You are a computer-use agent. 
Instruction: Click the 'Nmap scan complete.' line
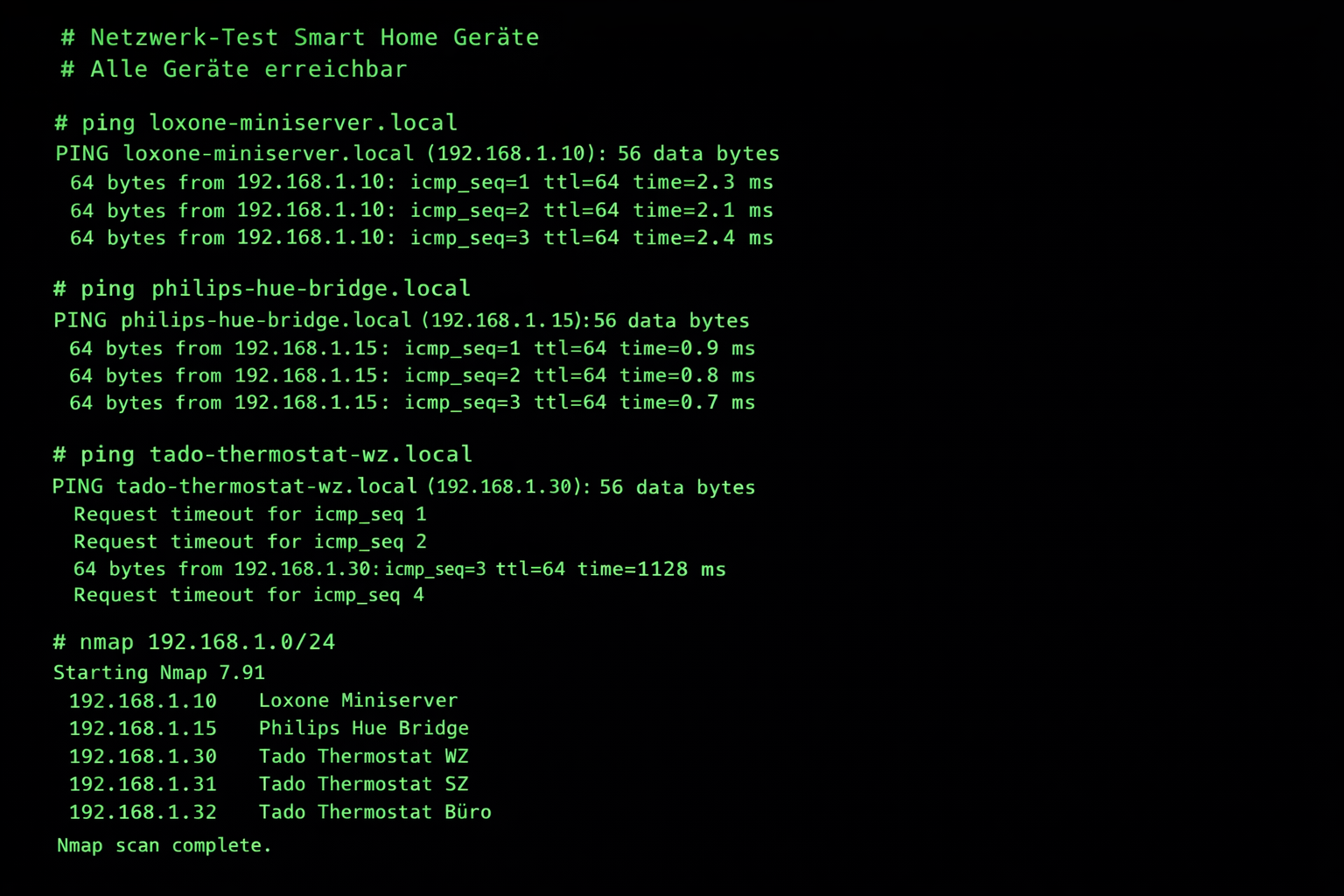point(164,846)
